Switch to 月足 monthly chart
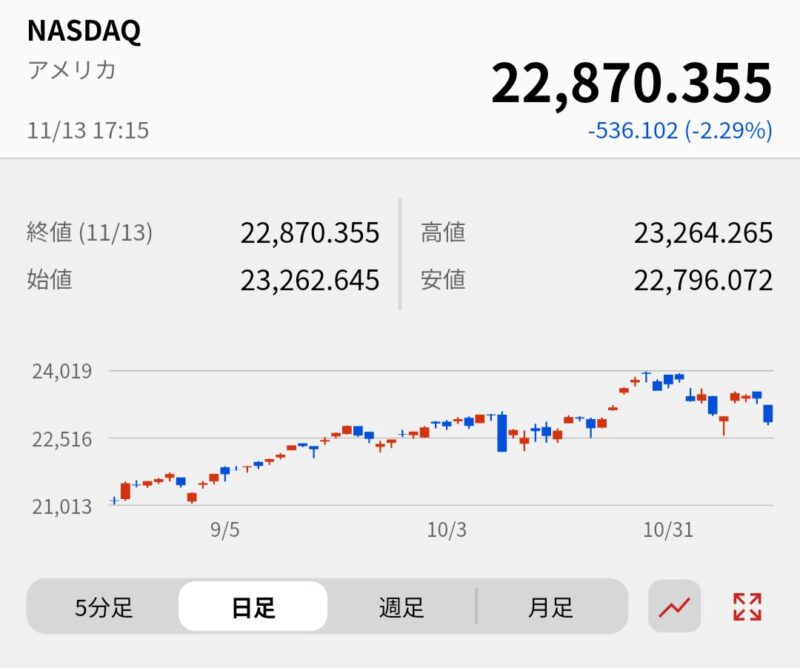 551,607
